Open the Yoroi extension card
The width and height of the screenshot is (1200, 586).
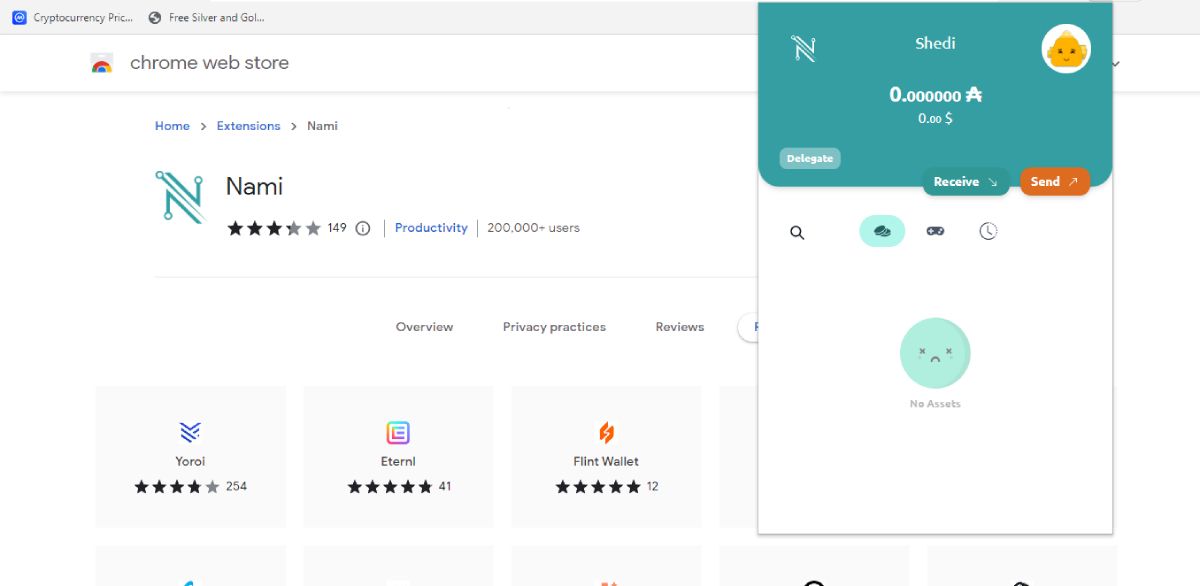[x=191, y=456]
